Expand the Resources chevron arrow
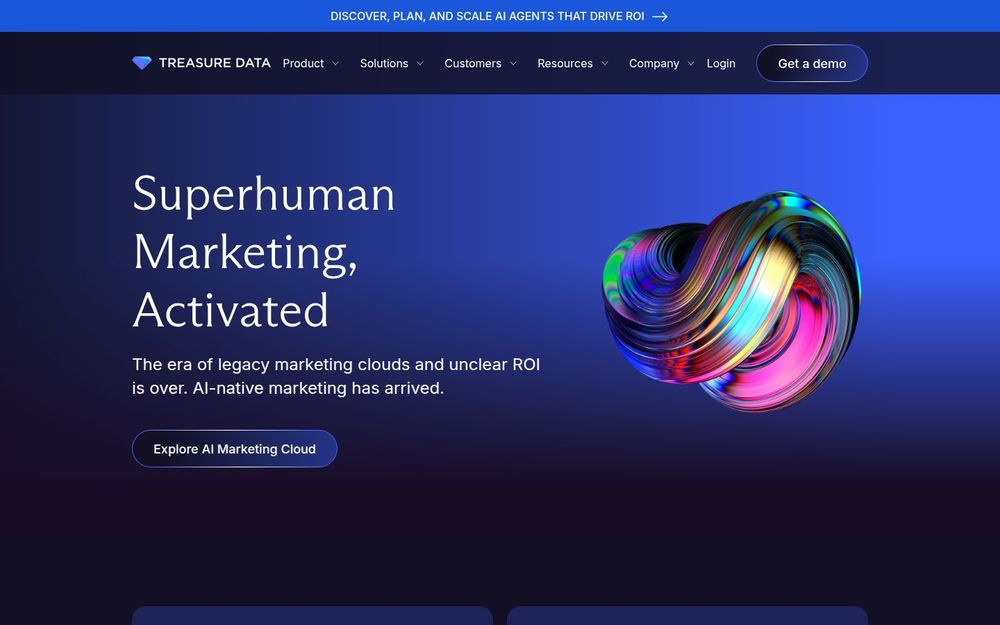Image resolution: width=1000 pixels, height=625 pixels. click(x=605, y=64)
